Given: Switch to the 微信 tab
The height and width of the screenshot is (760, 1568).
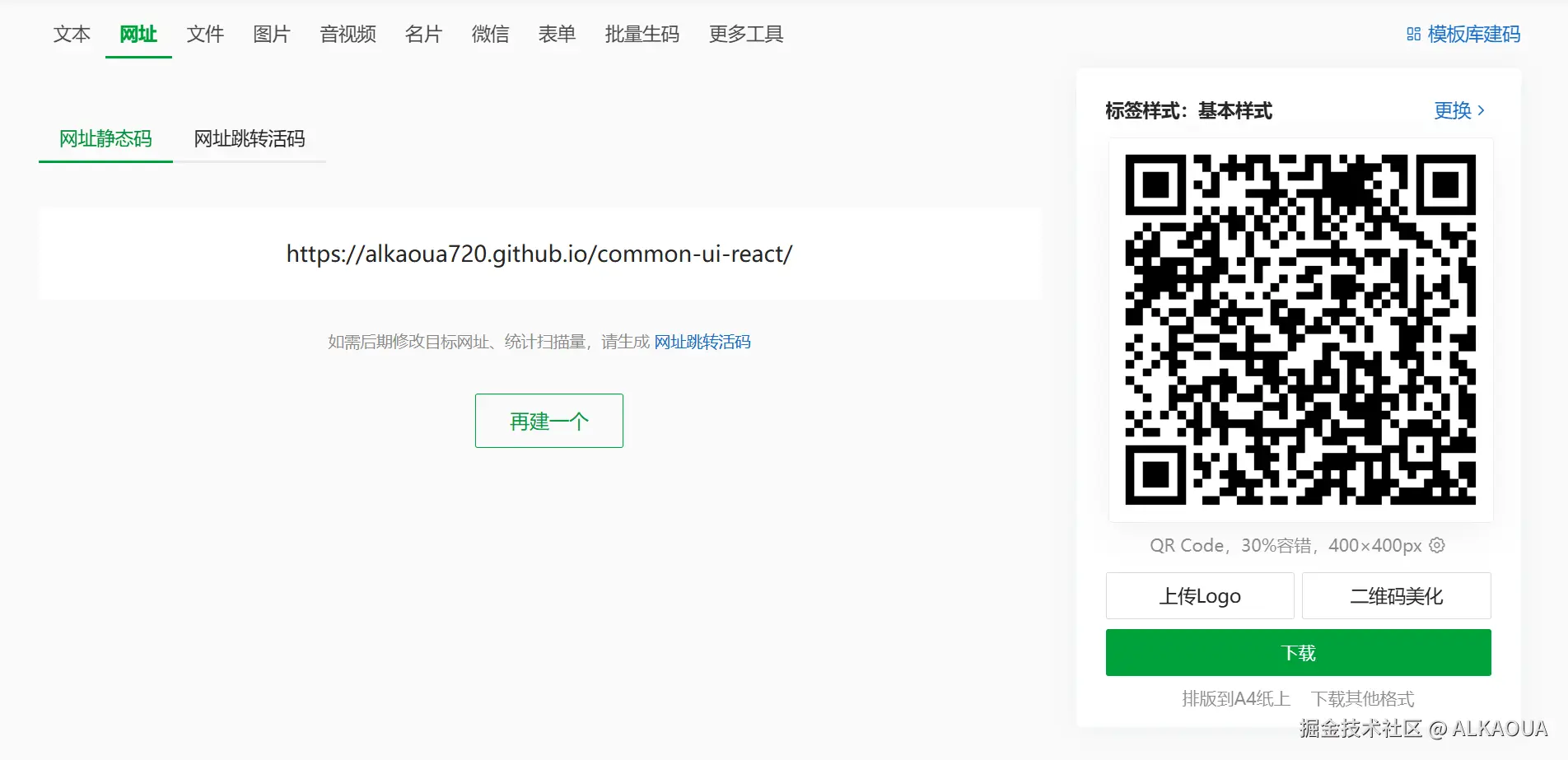Looking at the screenshot, I should (x=490, y=34).
